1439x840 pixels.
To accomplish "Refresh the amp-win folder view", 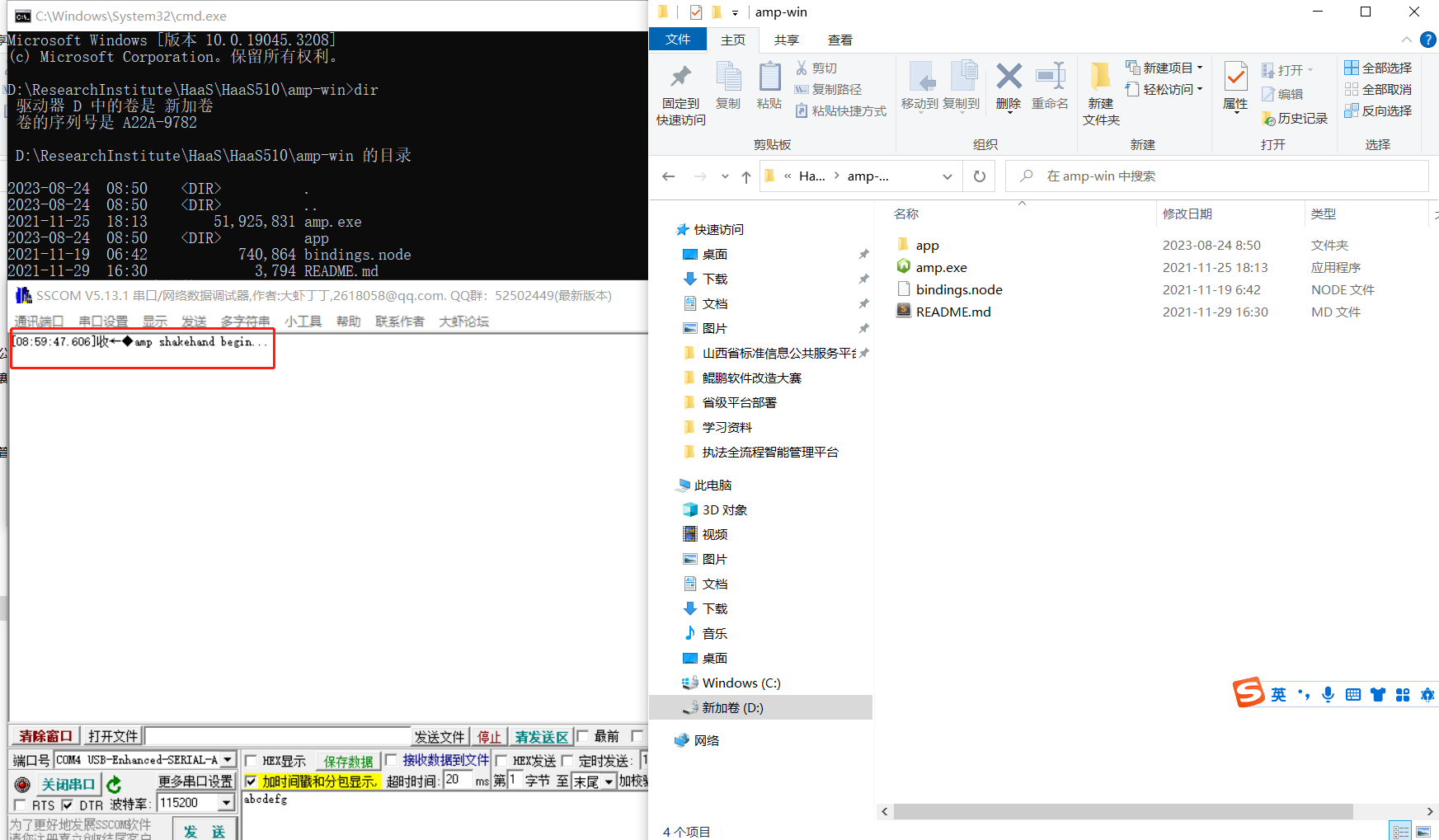I will 980,176.
